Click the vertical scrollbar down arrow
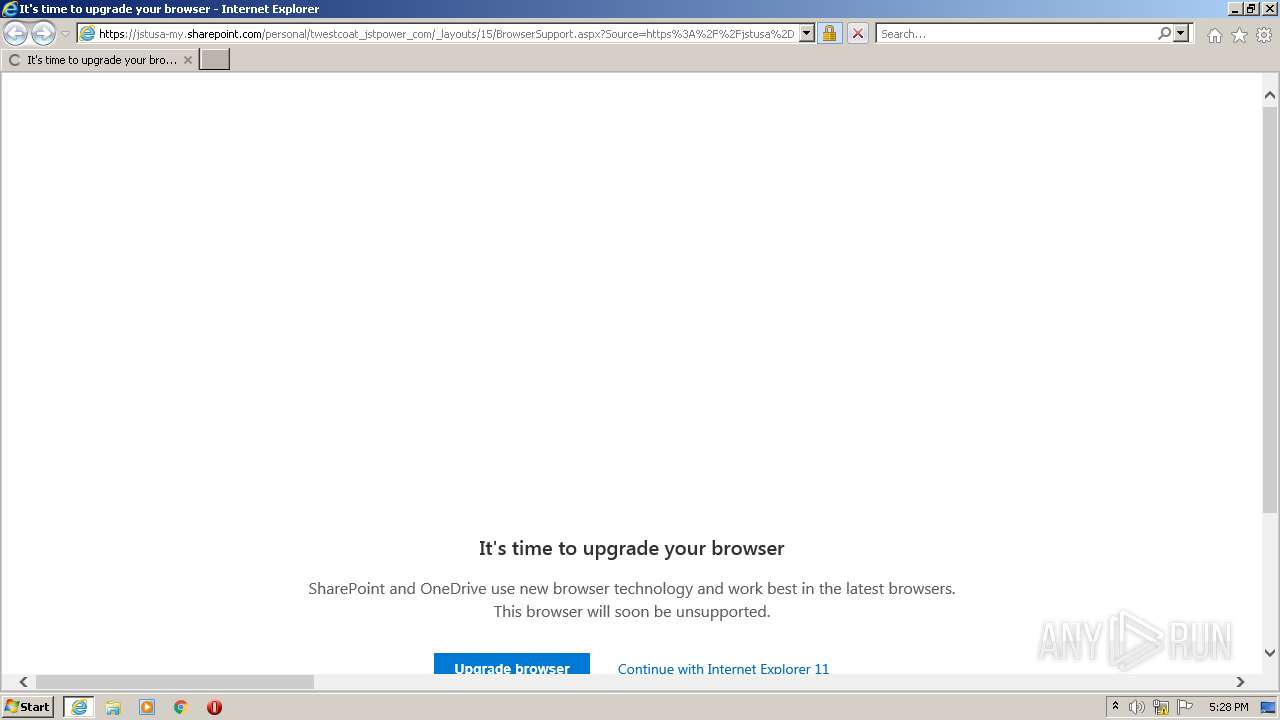Viewport: 1280px width, 720px height. coord(1270,653)
